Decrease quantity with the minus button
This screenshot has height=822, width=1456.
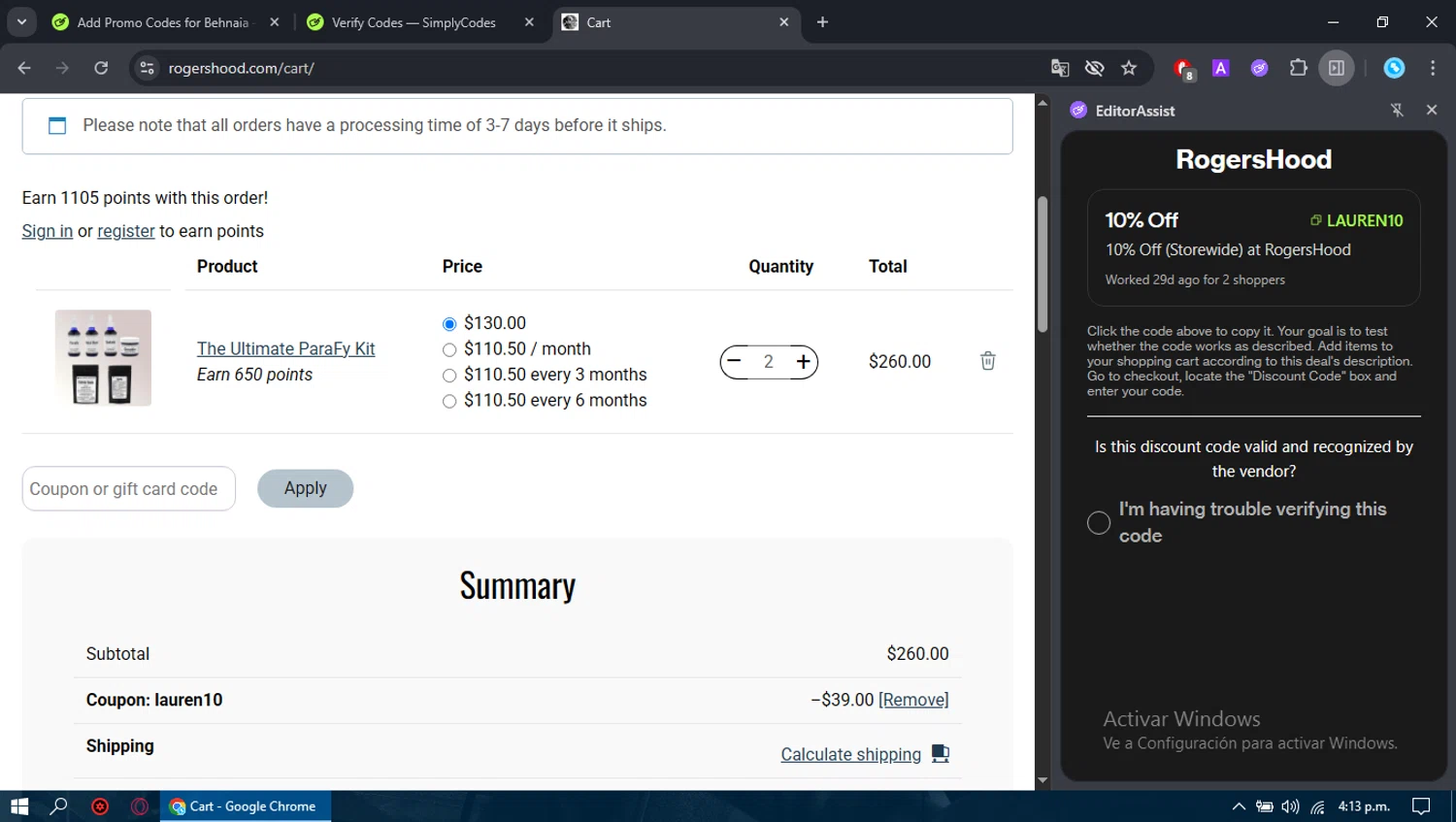735,361
